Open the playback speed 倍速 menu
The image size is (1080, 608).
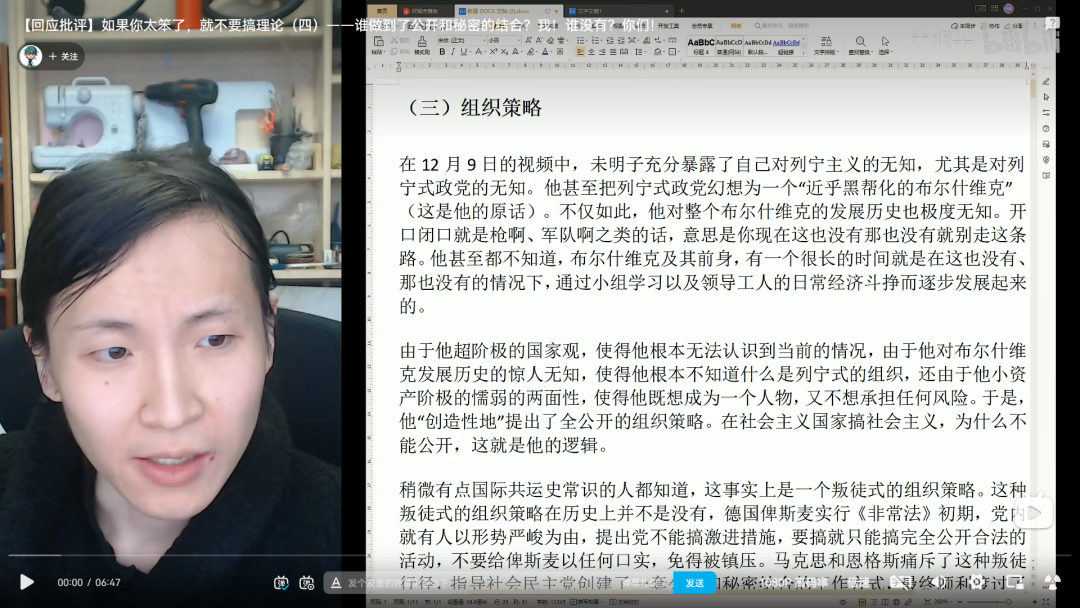coord(858,583)
